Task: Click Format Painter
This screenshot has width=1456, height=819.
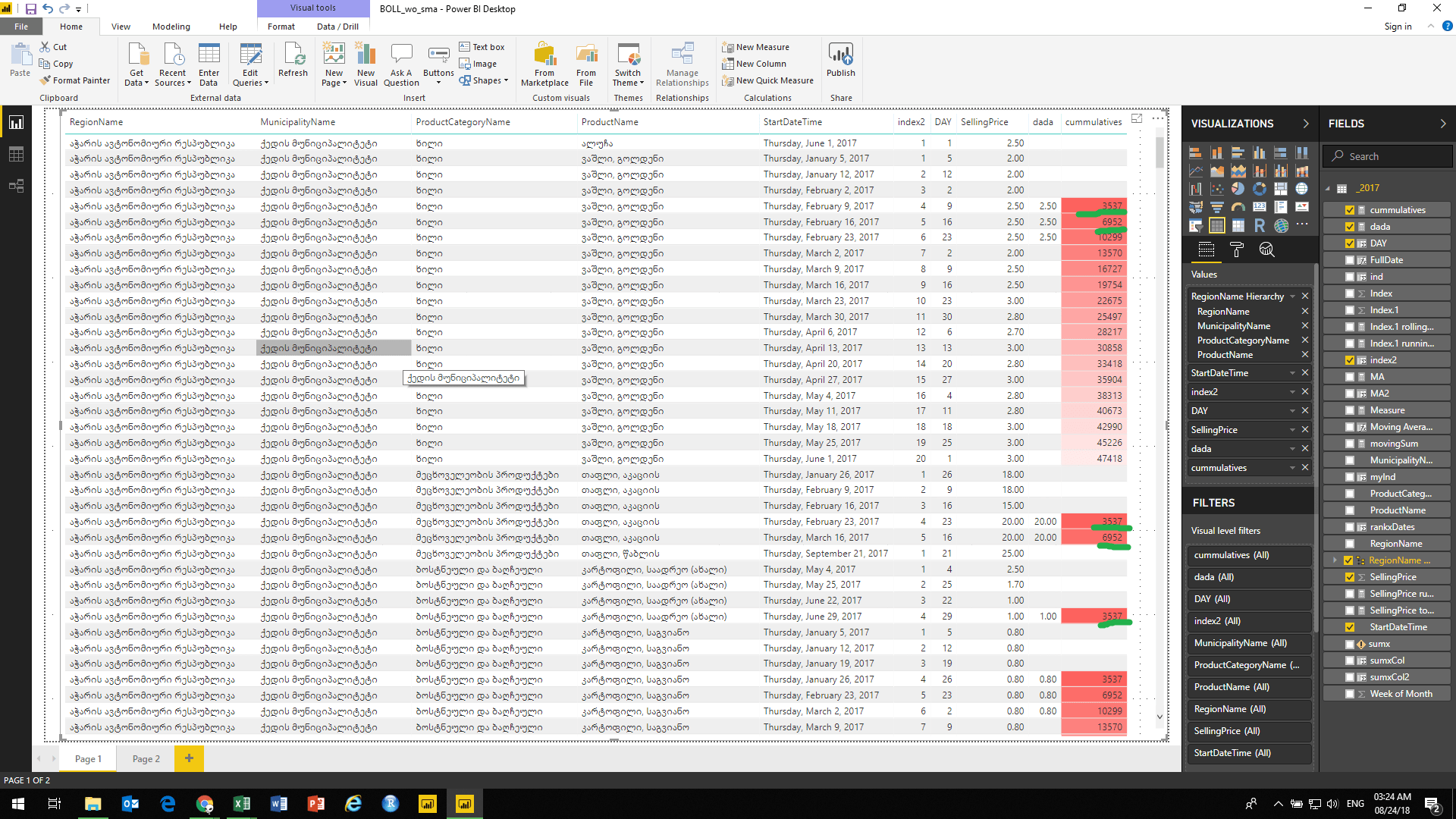Action: pos(75,80)
